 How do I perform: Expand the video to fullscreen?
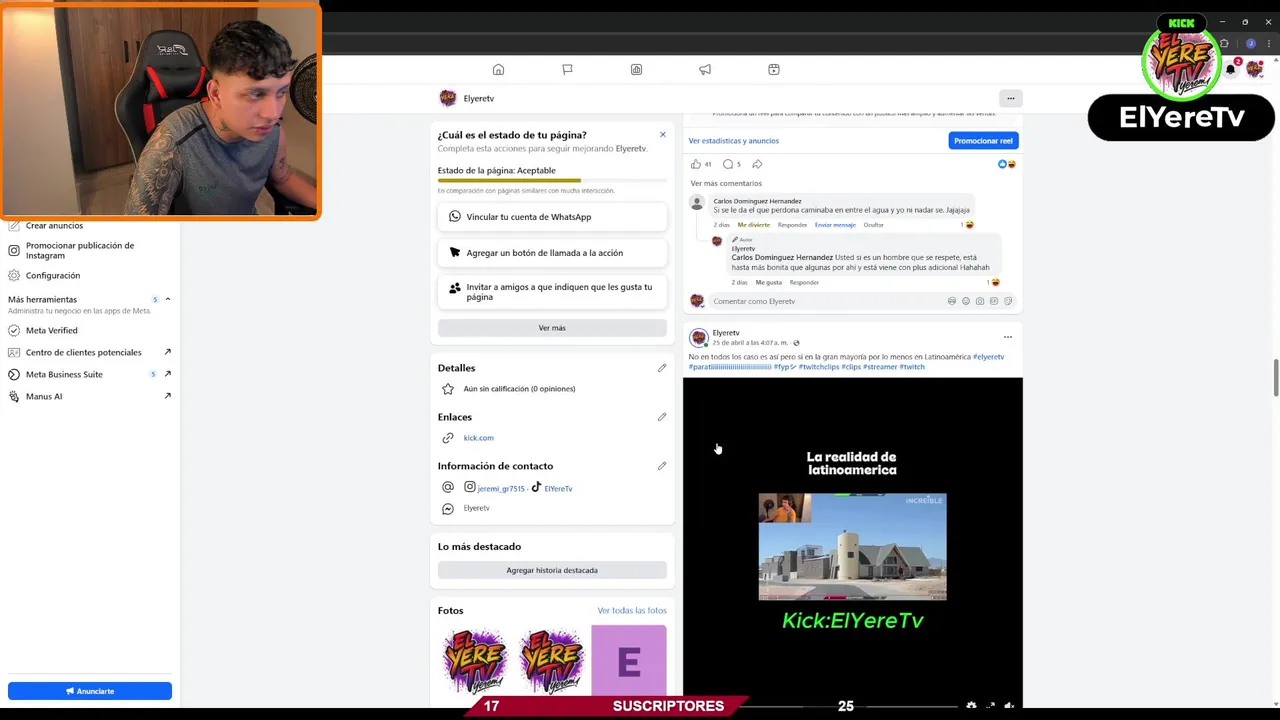pyautogui.click(x=990, y=706)
